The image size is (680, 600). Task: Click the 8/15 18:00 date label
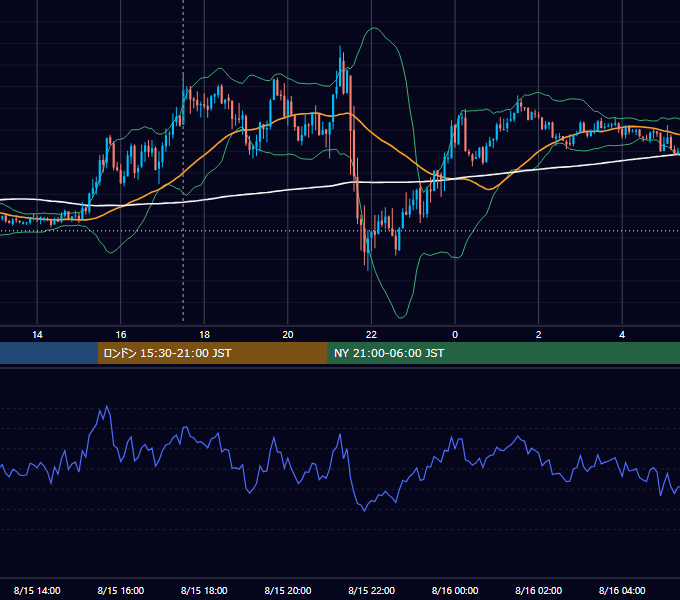coord(204,590)
